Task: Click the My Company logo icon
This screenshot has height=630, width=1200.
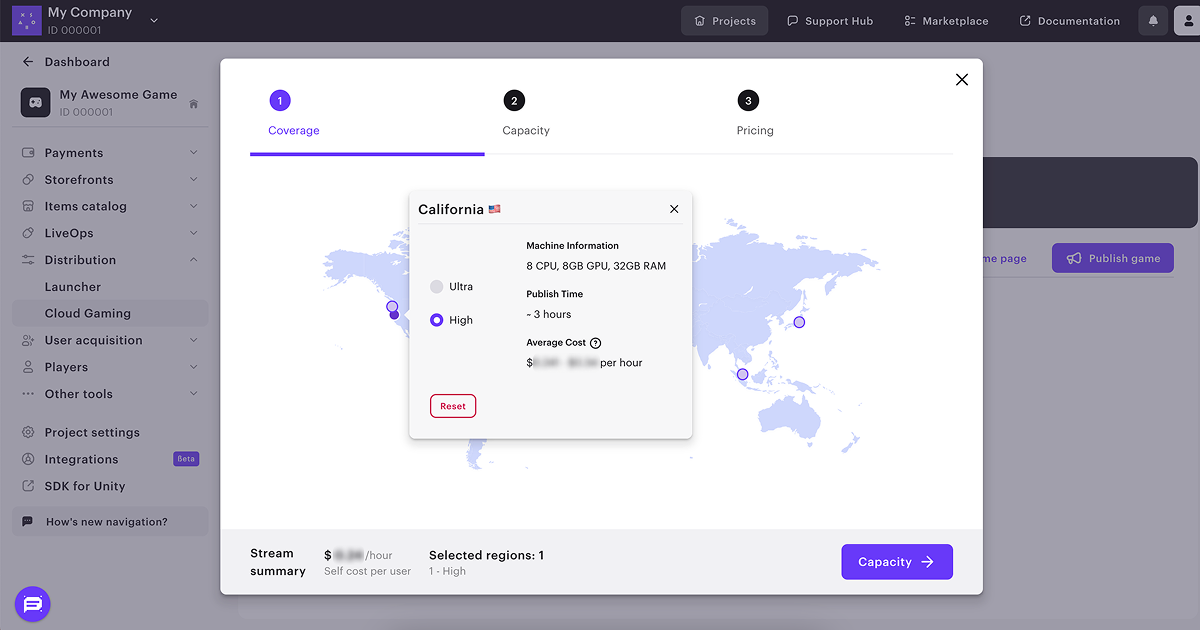Action: coord(26,20)
